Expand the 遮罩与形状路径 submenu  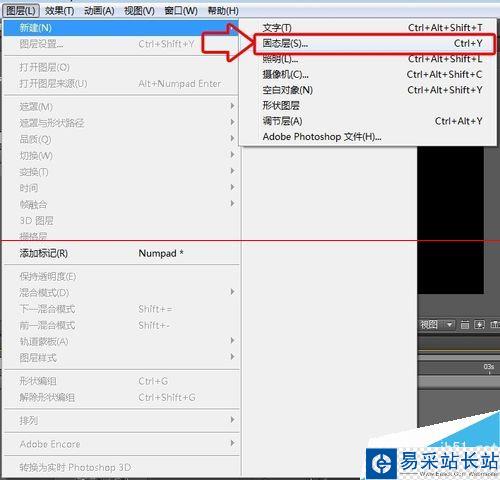[x=121, y=123]
